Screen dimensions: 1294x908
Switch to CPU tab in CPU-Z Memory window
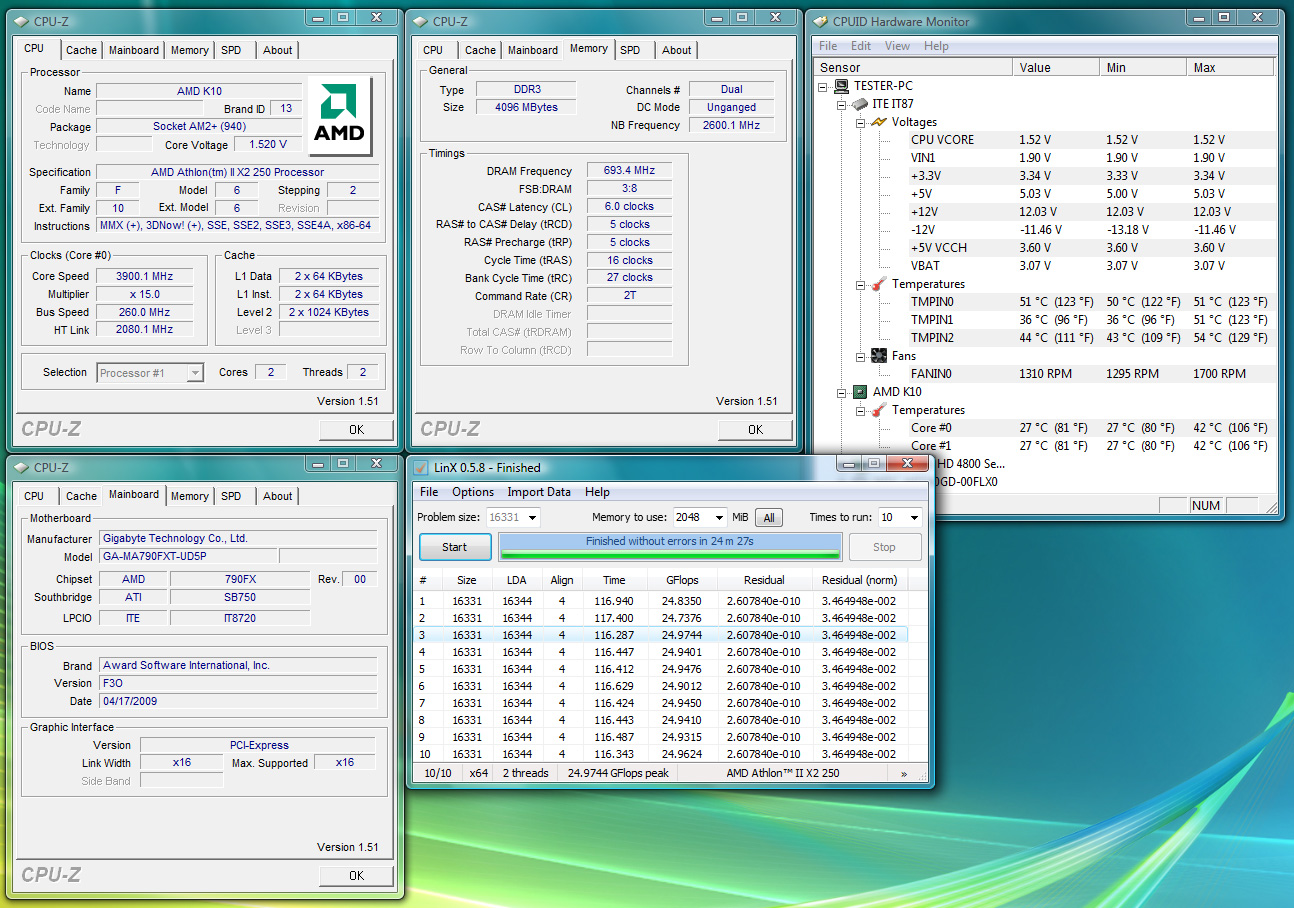(433, 50)
